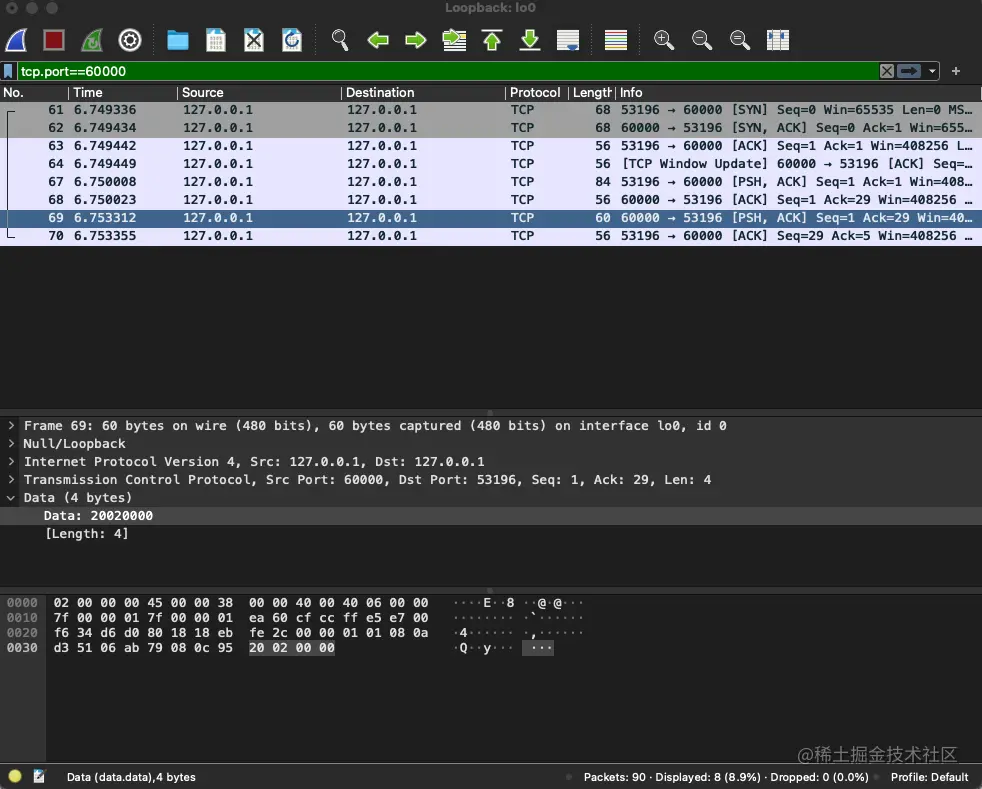
Task: Add a display filter button with plus
Action: [x=956, y=71]
